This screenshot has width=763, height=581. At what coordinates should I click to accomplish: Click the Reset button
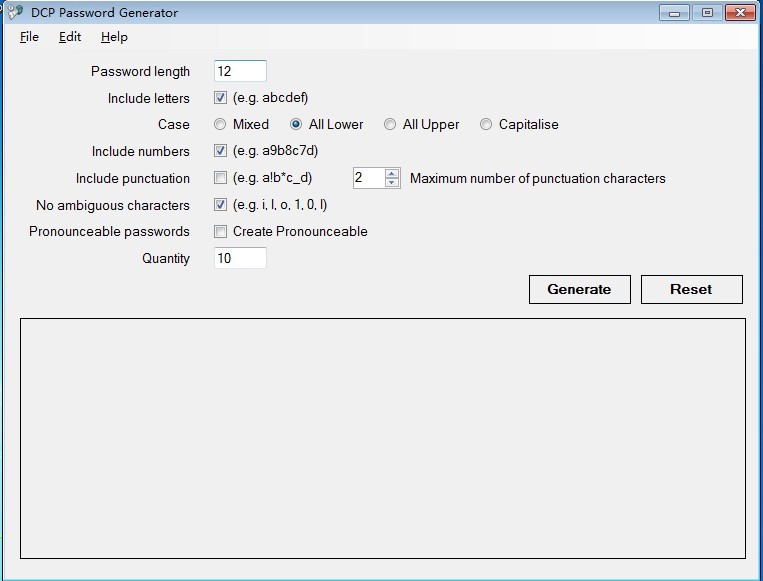[691, 289]
